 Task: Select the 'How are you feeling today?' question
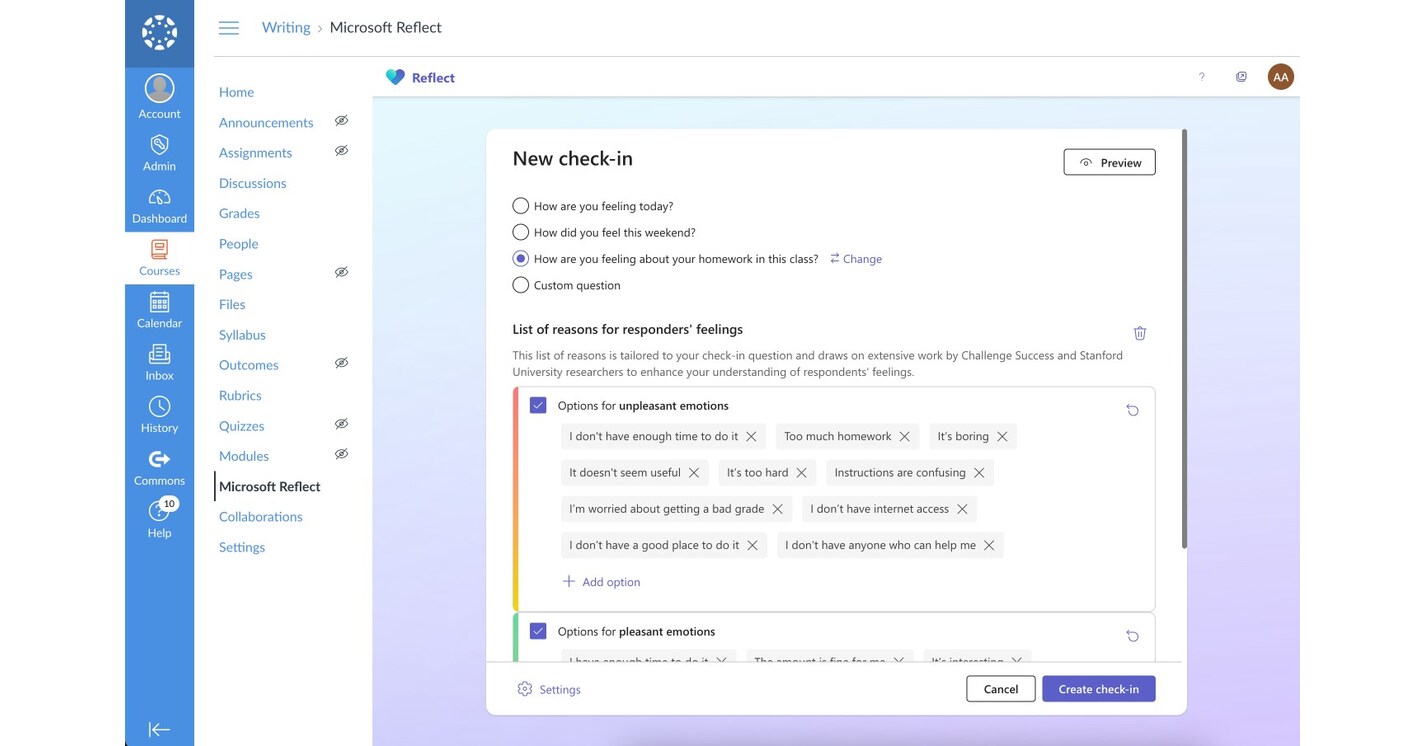520,204
